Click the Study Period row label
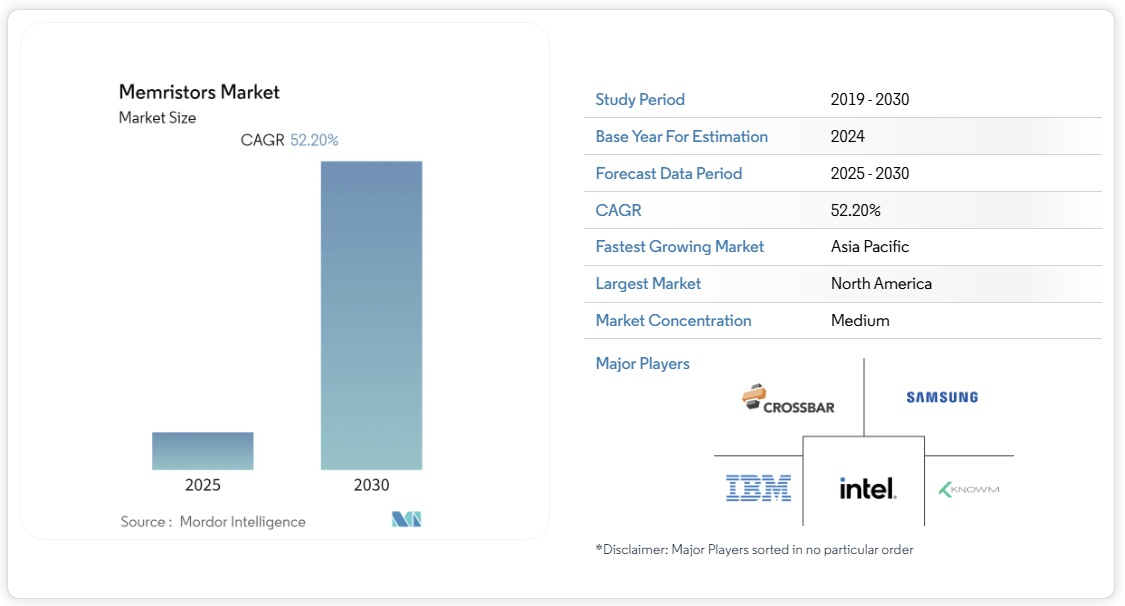This screenshot has width=1125, height=606. pyautogui.click(x=640, y=99)
